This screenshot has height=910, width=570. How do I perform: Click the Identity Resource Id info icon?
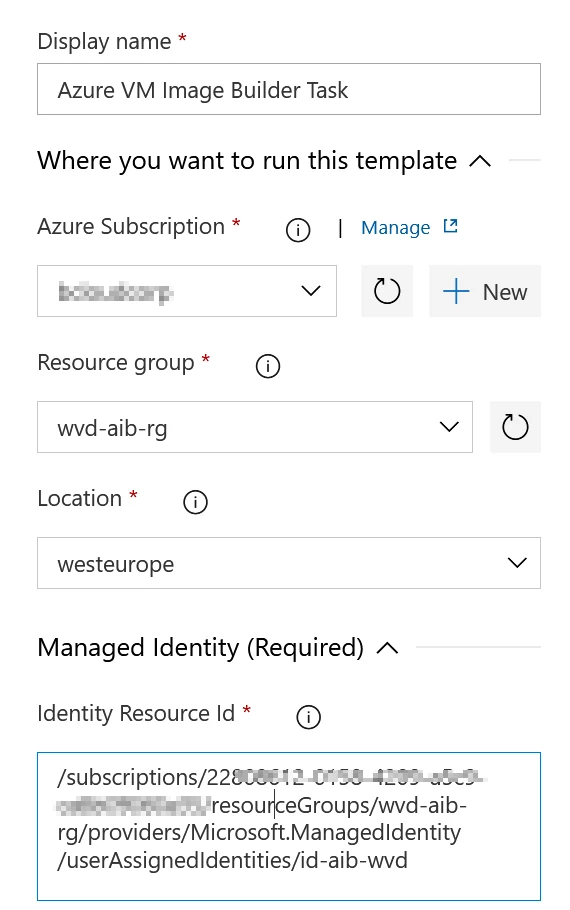click(308, 717)
